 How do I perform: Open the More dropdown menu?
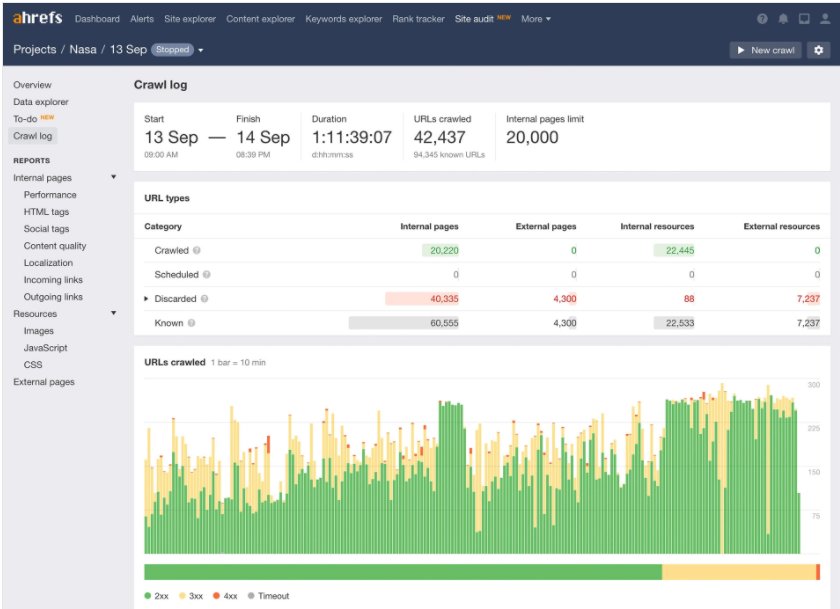coord(535,19)
